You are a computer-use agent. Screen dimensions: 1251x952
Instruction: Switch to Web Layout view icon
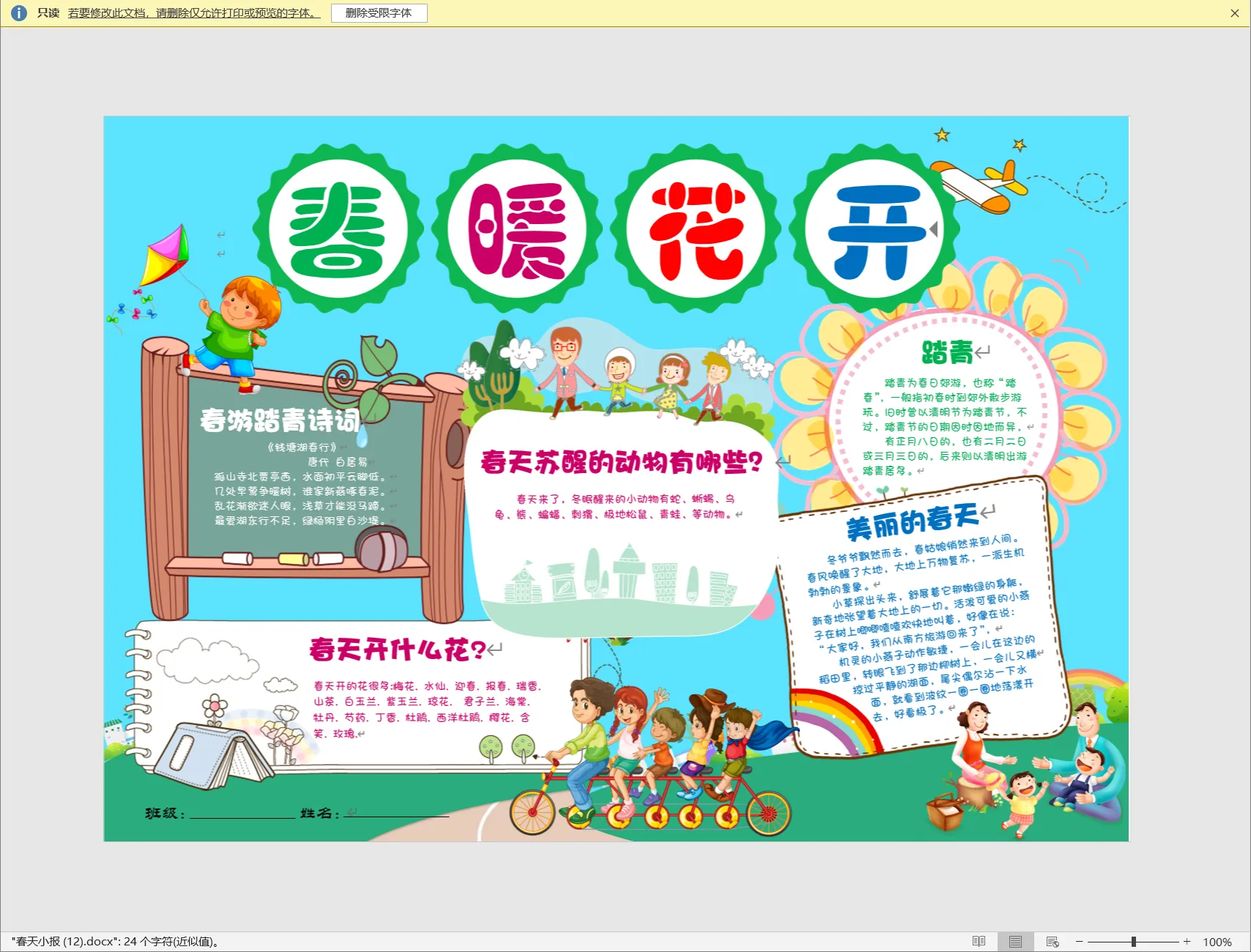(1053, 942)
